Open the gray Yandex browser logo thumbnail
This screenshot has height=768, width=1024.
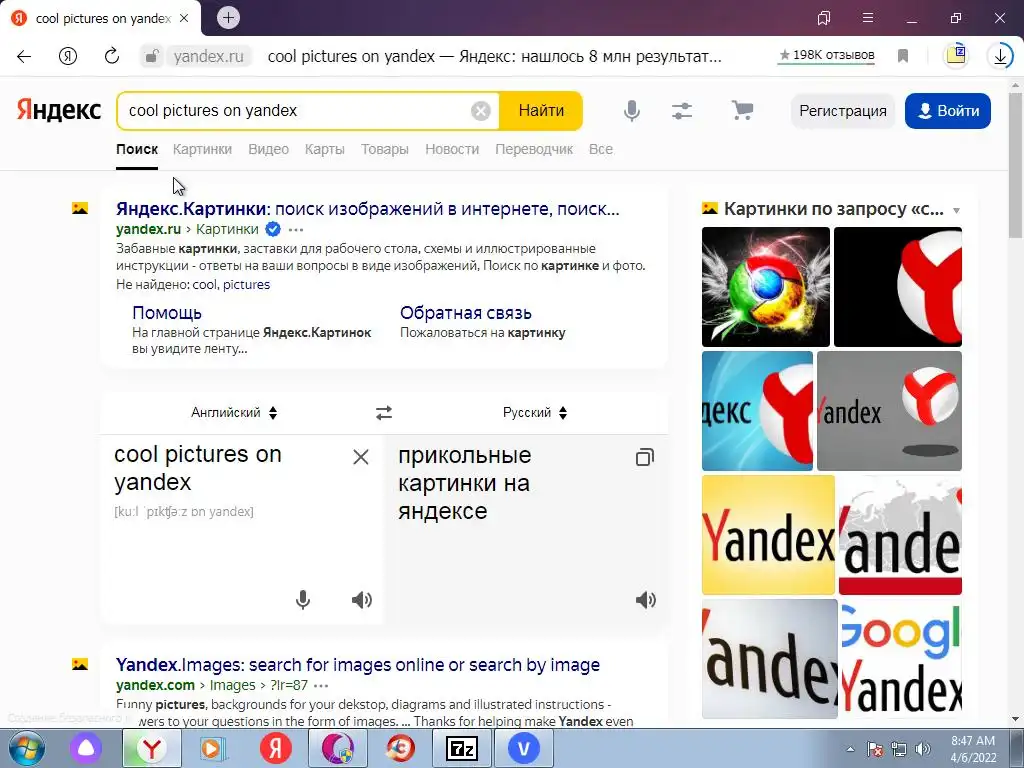[889, 411]
